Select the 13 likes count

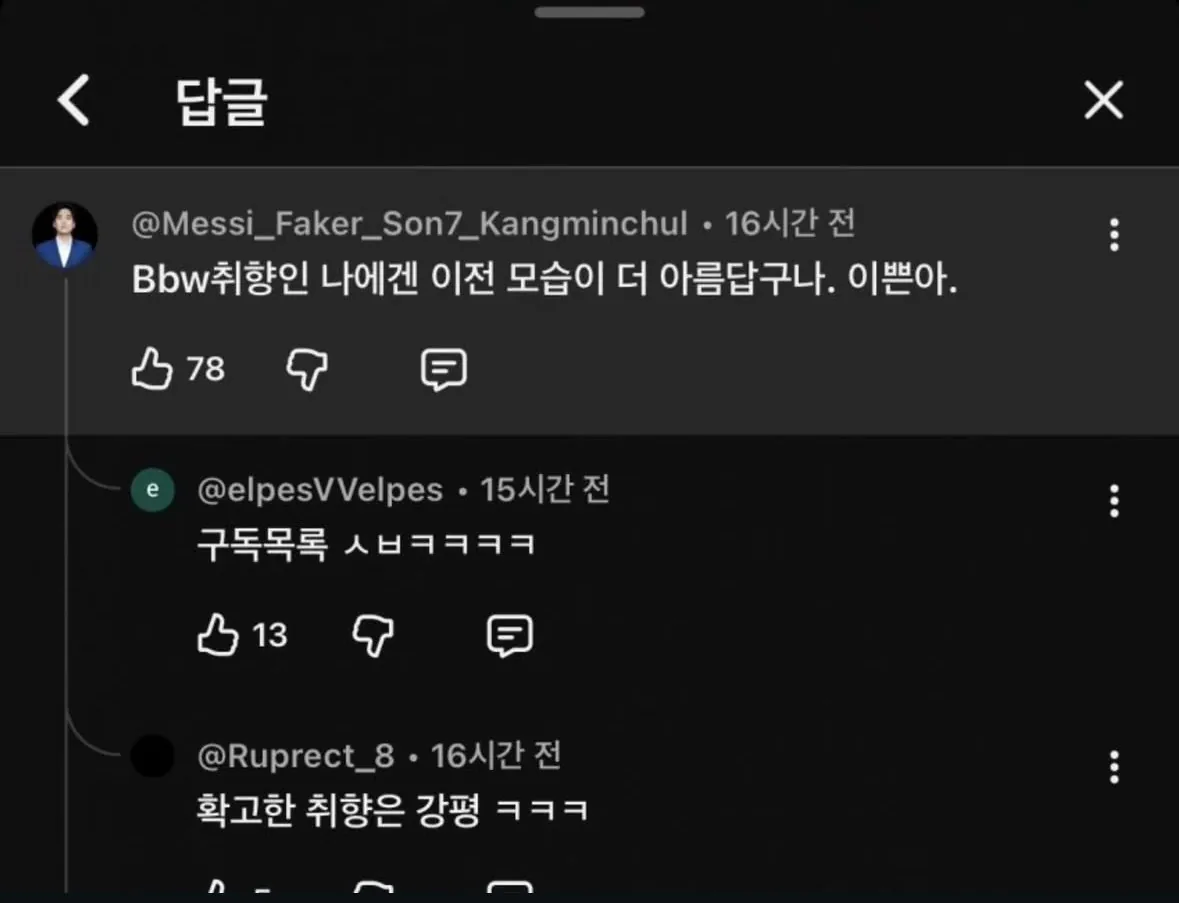coord(270,635)
